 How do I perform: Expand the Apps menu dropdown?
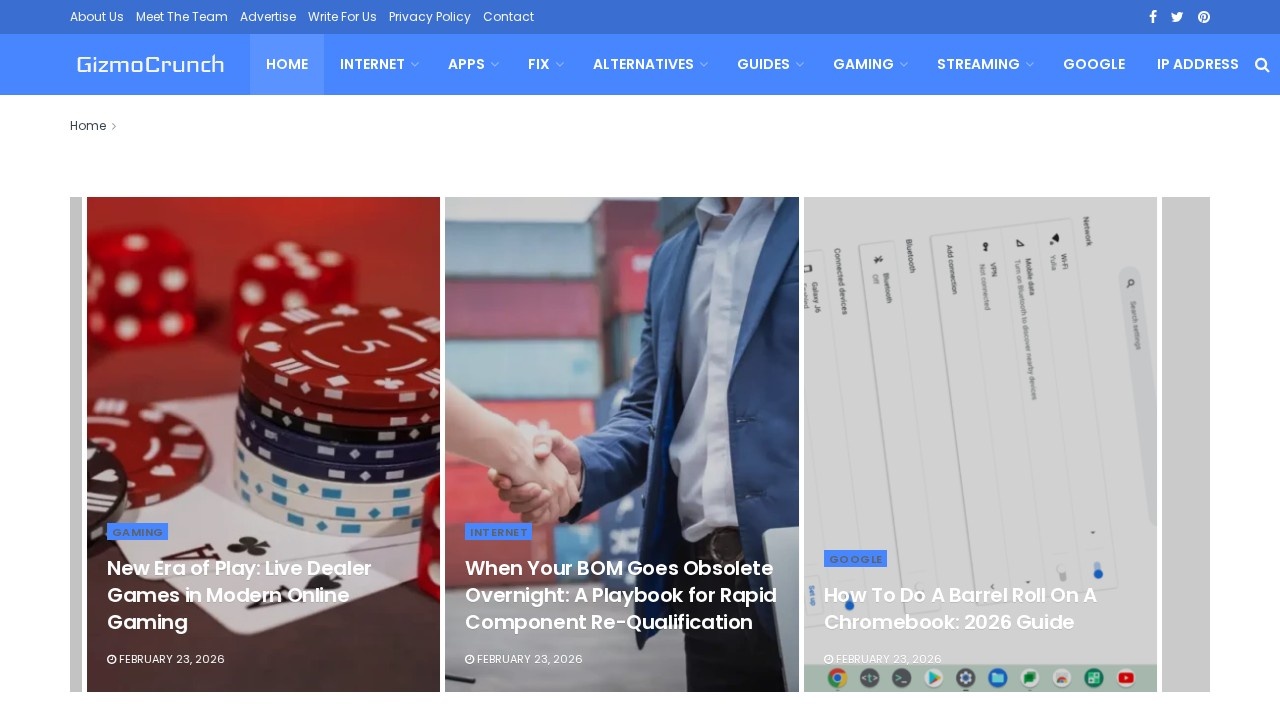[x=474, y=64]
